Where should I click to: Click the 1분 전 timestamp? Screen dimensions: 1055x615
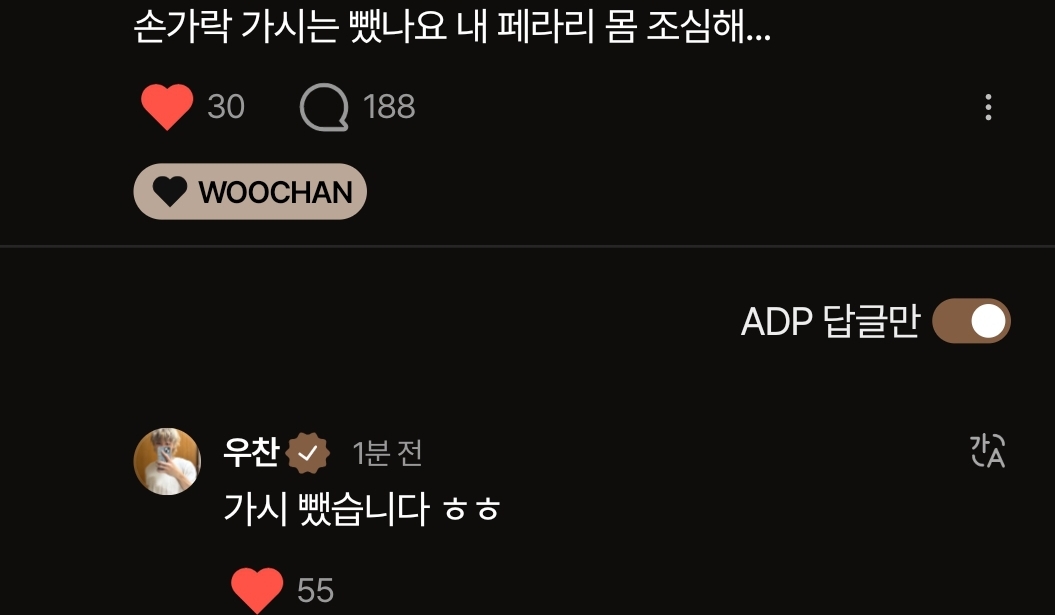click(388, 453)
